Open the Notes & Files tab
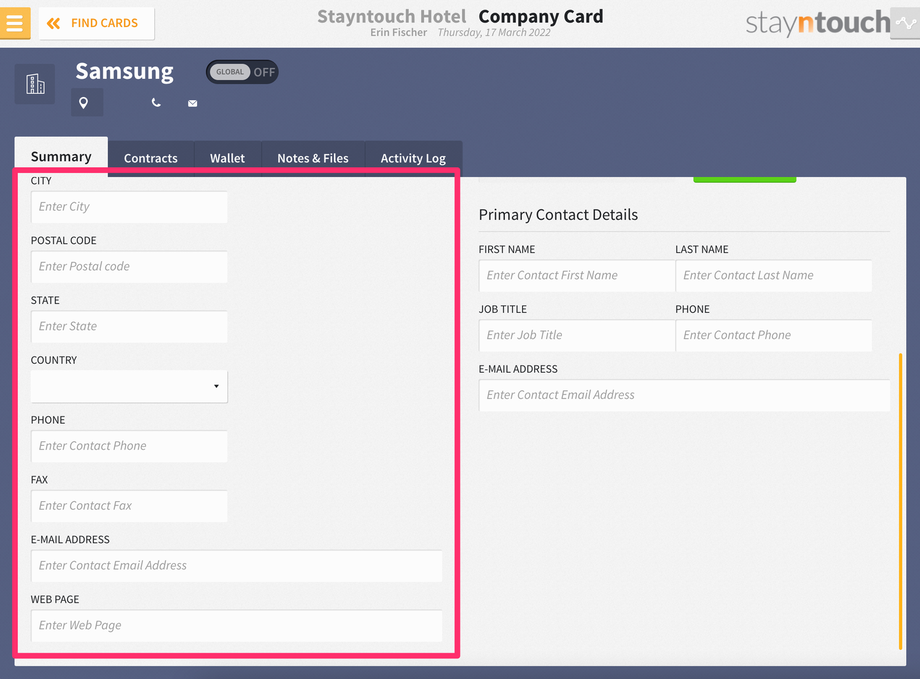 click(x=313, y=158)
